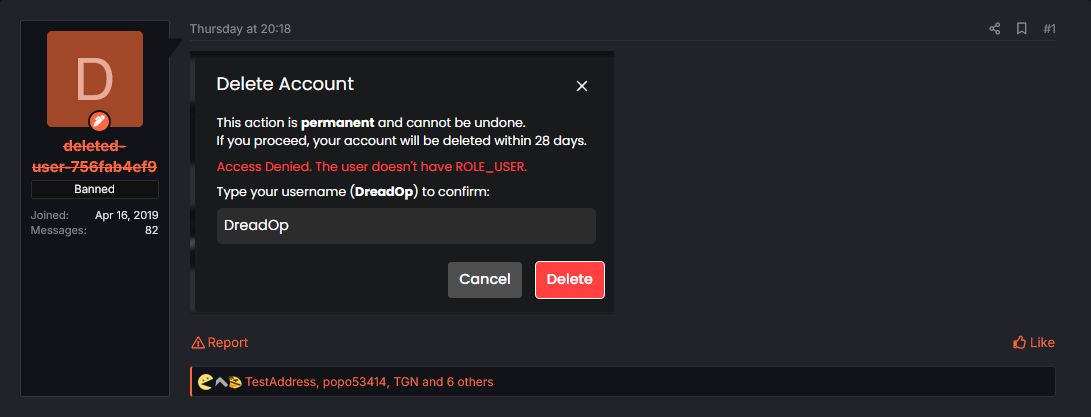Click the deleted-user-756fab4ef9 username
Image resolution: width=1091 pixels, height=417 pixels.
pos(95,156)
